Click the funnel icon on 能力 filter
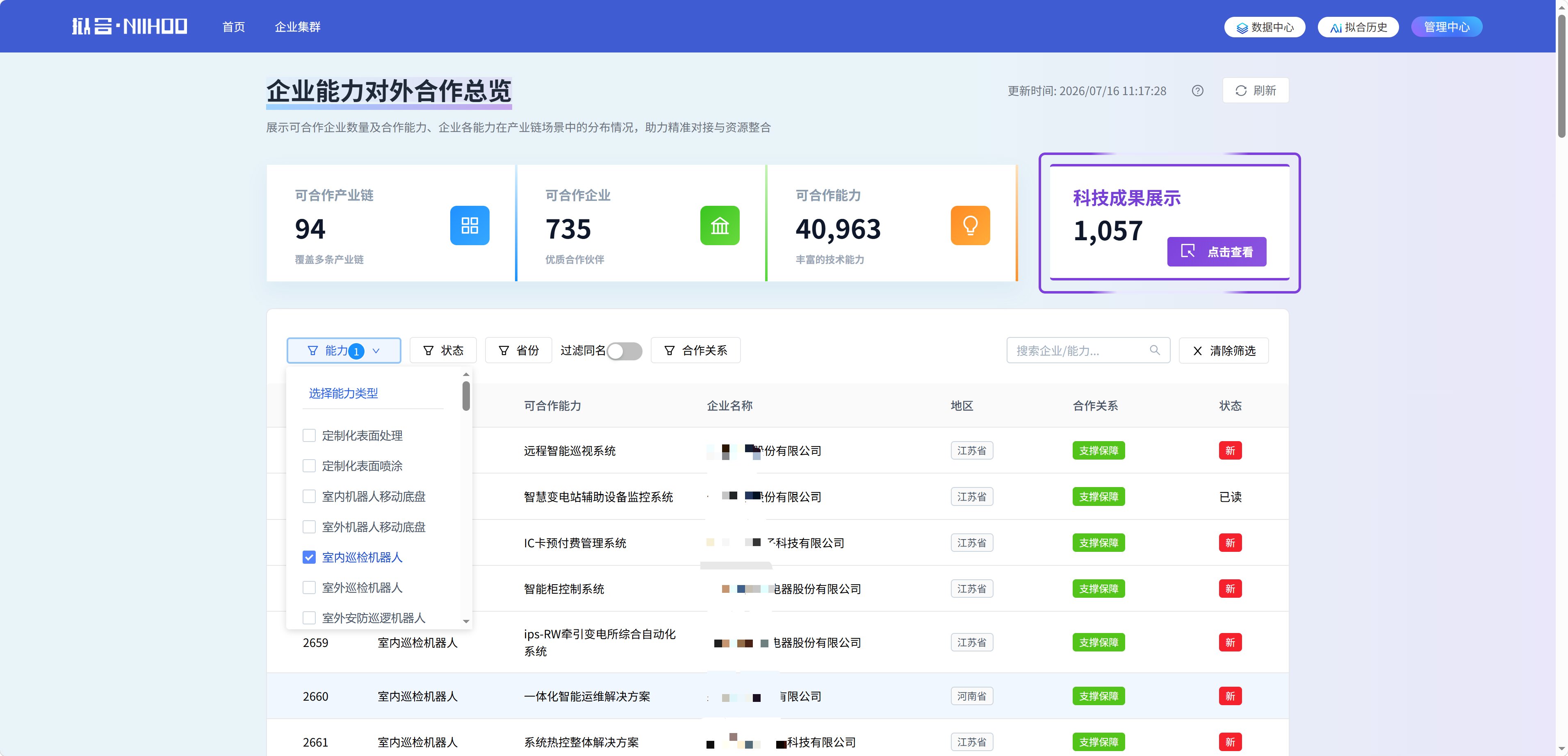 [312, 351]
